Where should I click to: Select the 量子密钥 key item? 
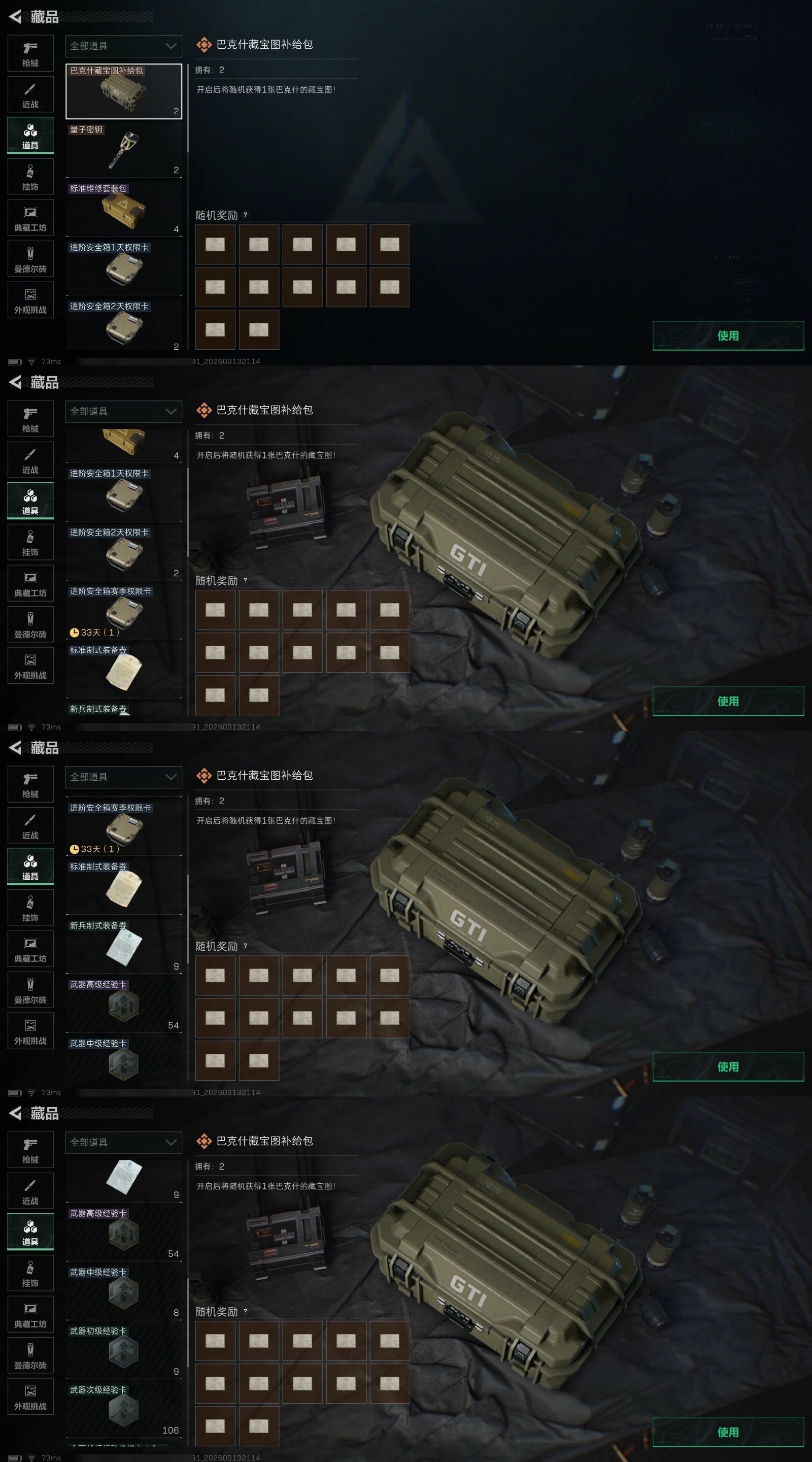pyautogui.click(x=124, y=150)
